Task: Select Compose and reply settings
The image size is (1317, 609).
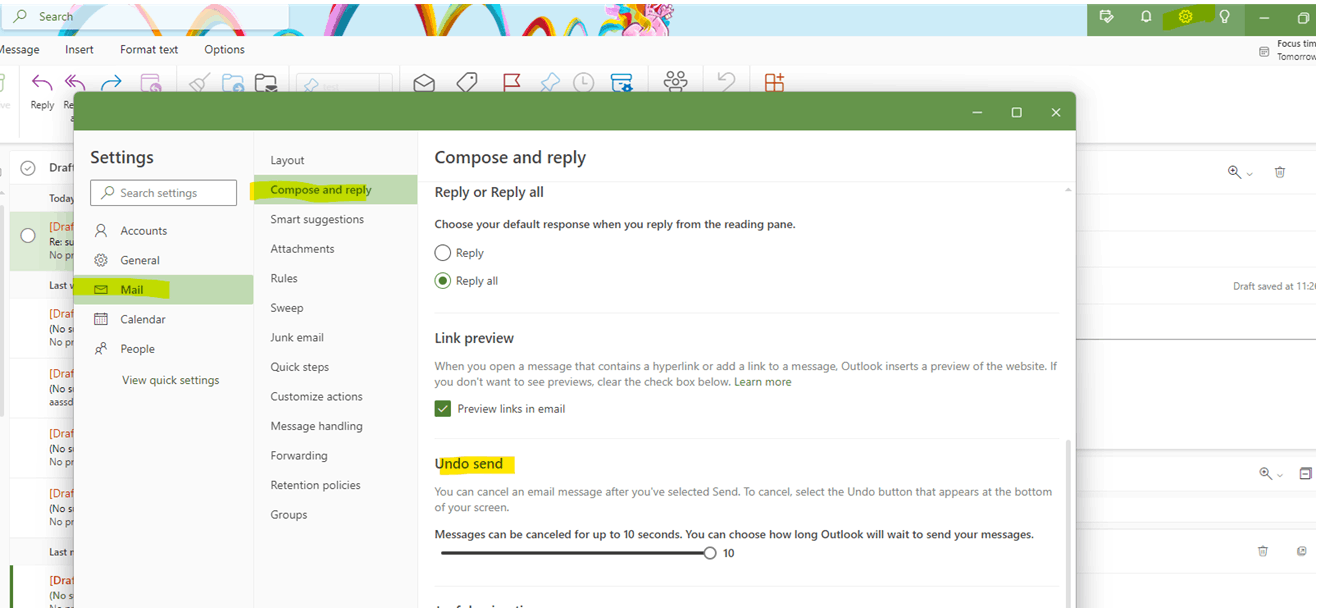Action: (335, 190)
